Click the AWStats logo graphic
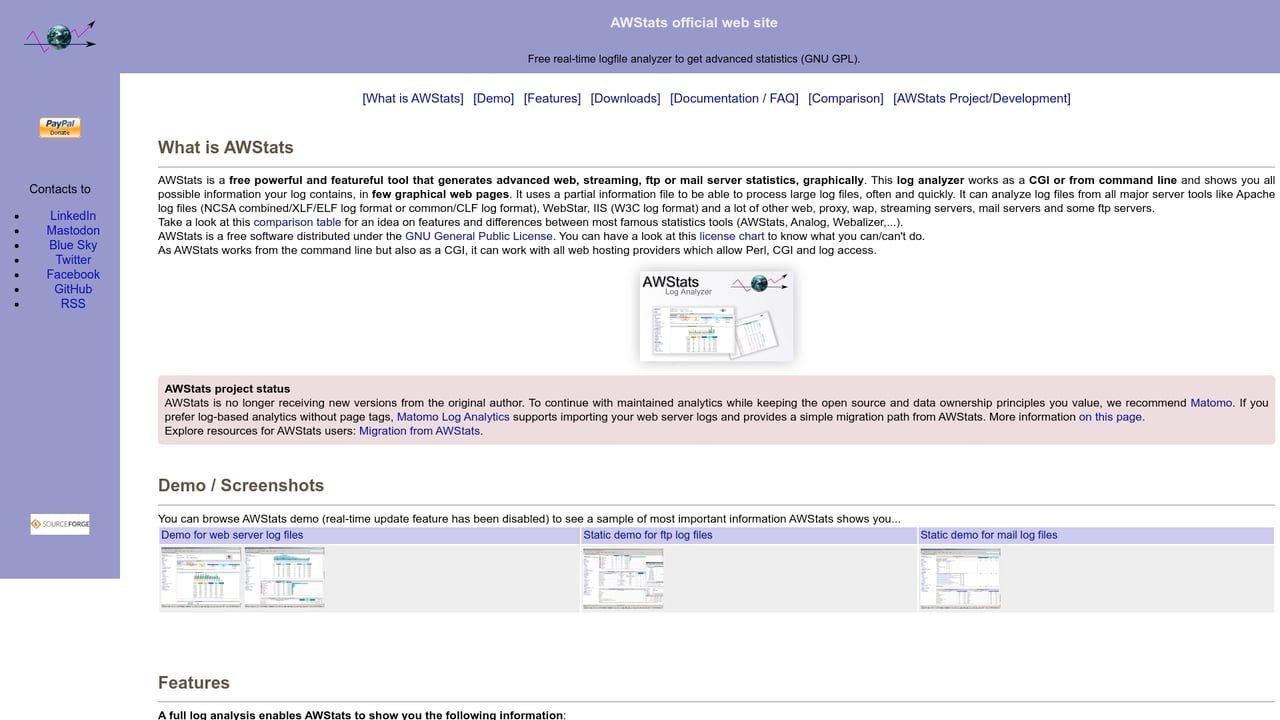 tap(59, 33)
